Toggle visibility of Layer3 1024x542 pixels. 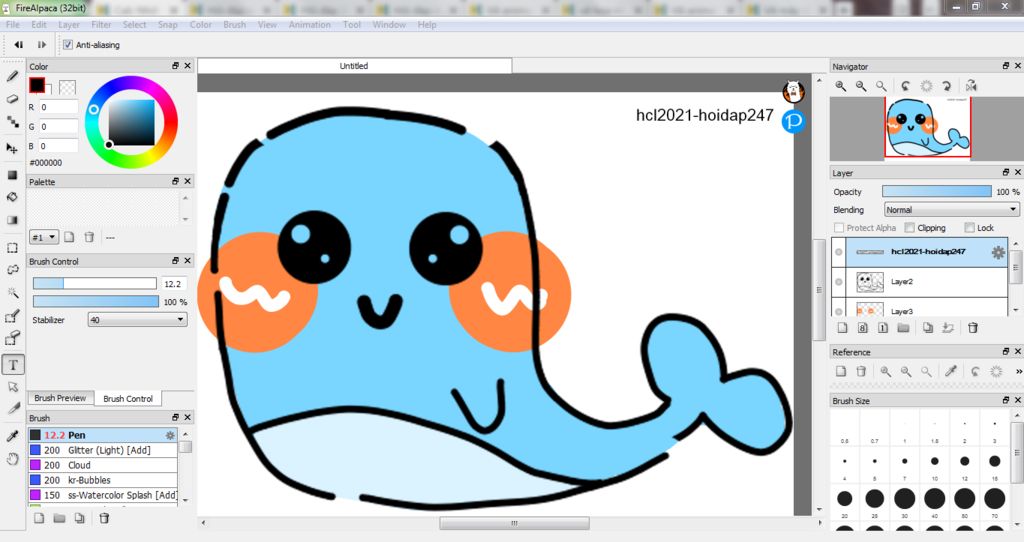tap(839, 309)
